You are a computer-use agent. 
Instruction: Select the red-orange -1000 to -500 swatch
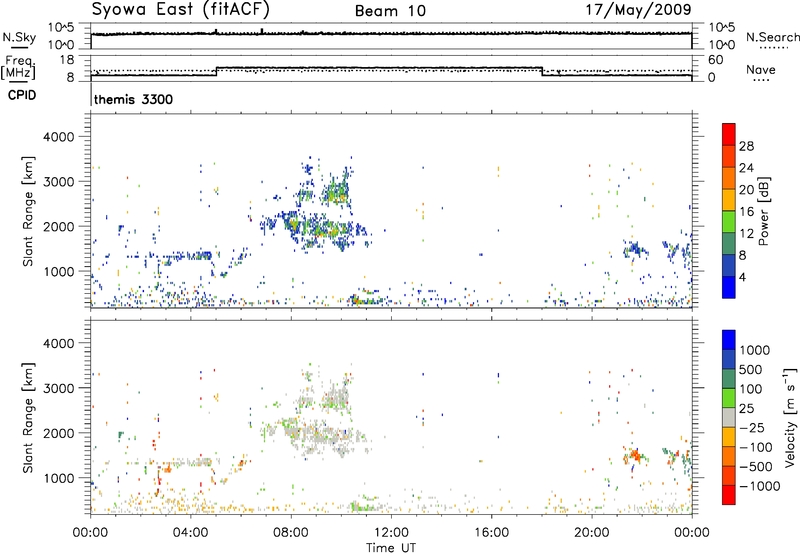[729, 475]
